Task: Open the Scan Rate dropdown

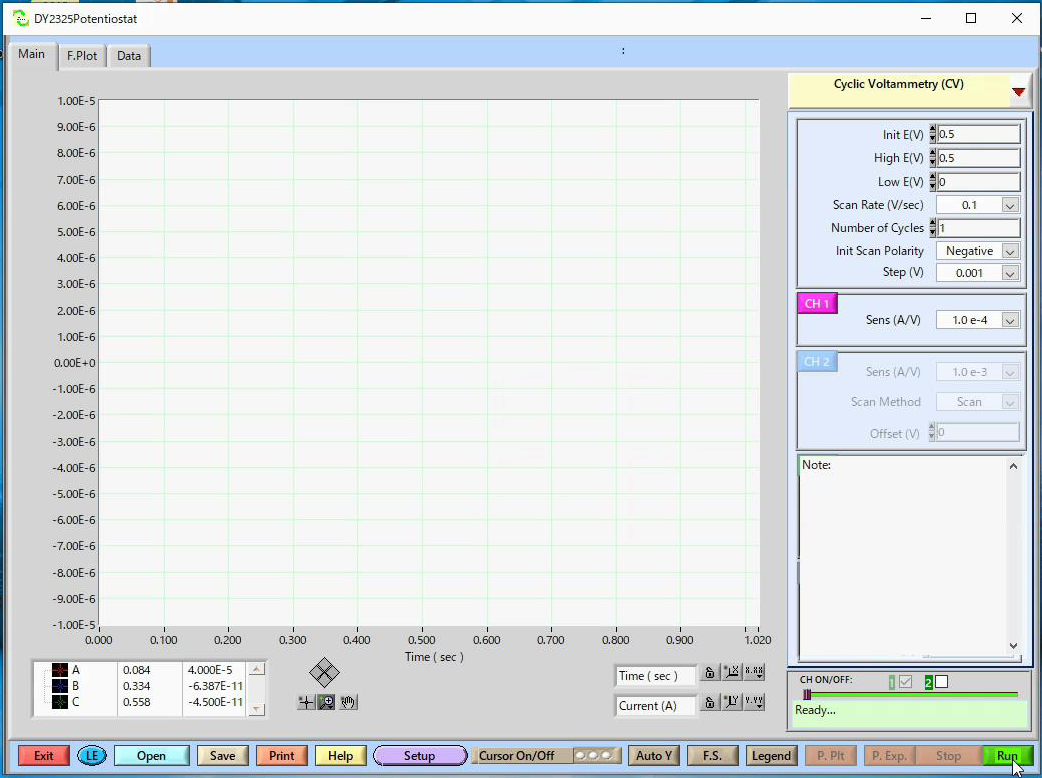Action: coord(1009,205)
